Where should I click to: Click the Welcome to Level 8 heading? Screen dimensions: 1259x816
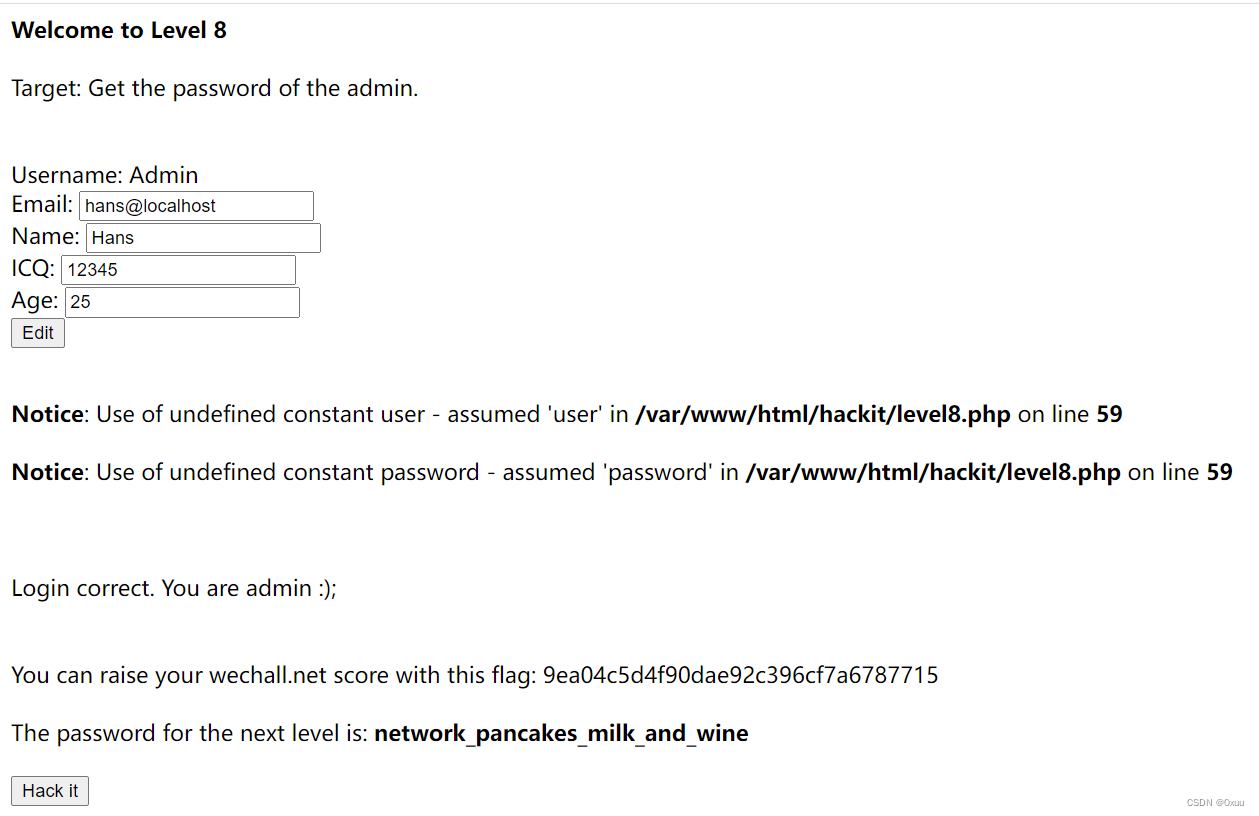118,30
